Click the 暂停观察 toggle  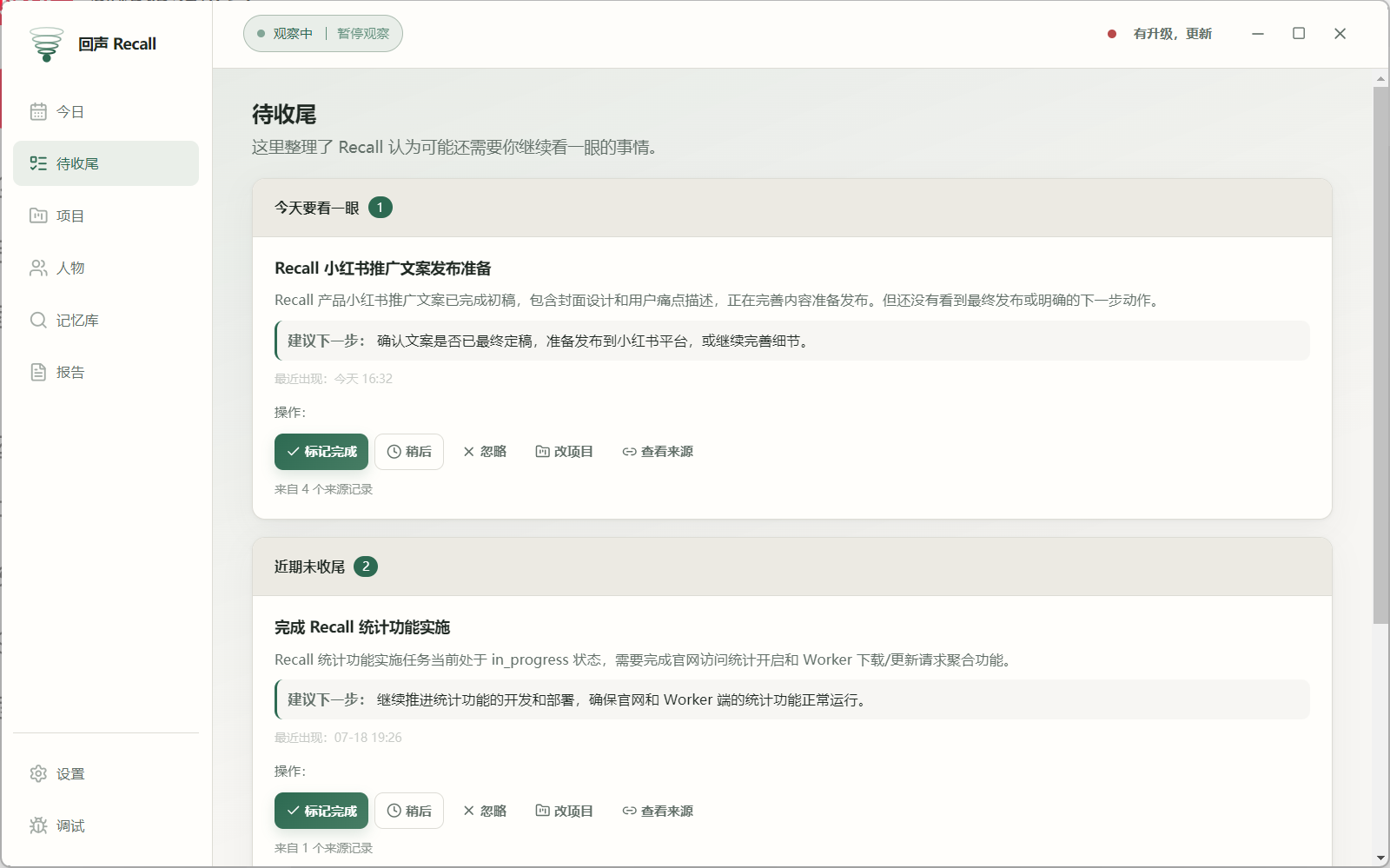point(363,34)
